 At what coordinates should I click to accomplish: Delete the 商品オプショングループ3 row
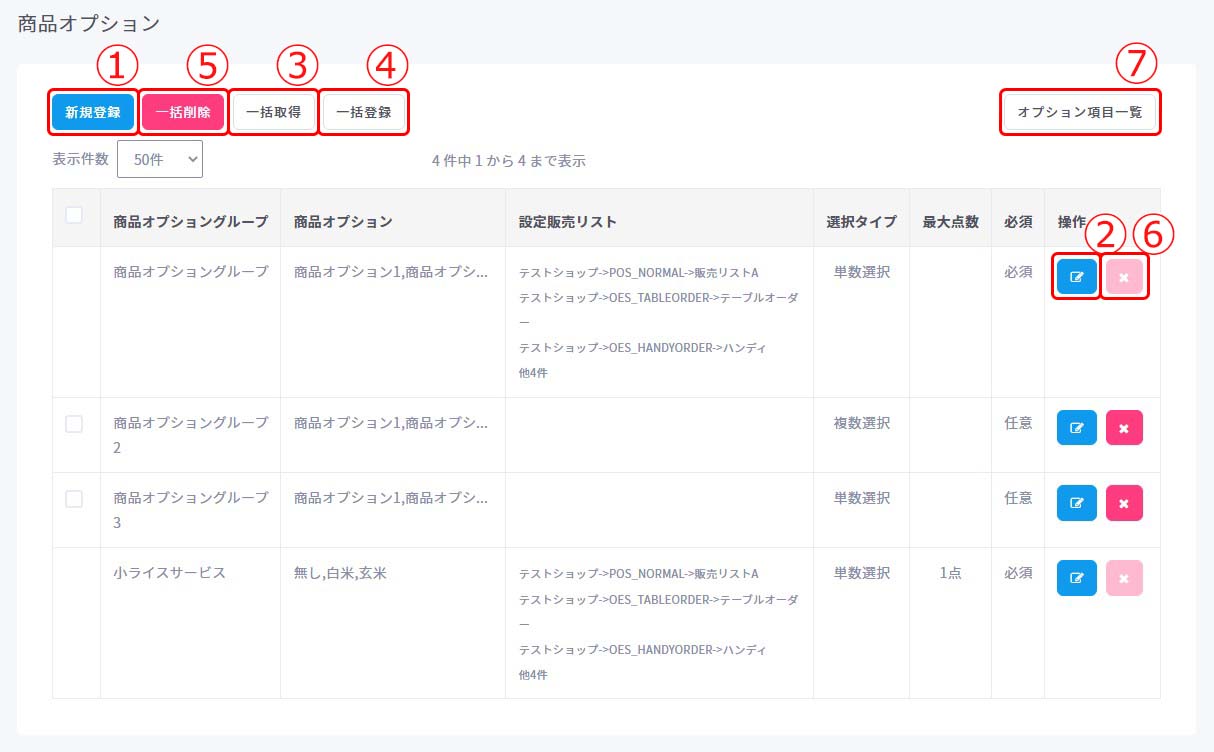tap(1124, 502)
